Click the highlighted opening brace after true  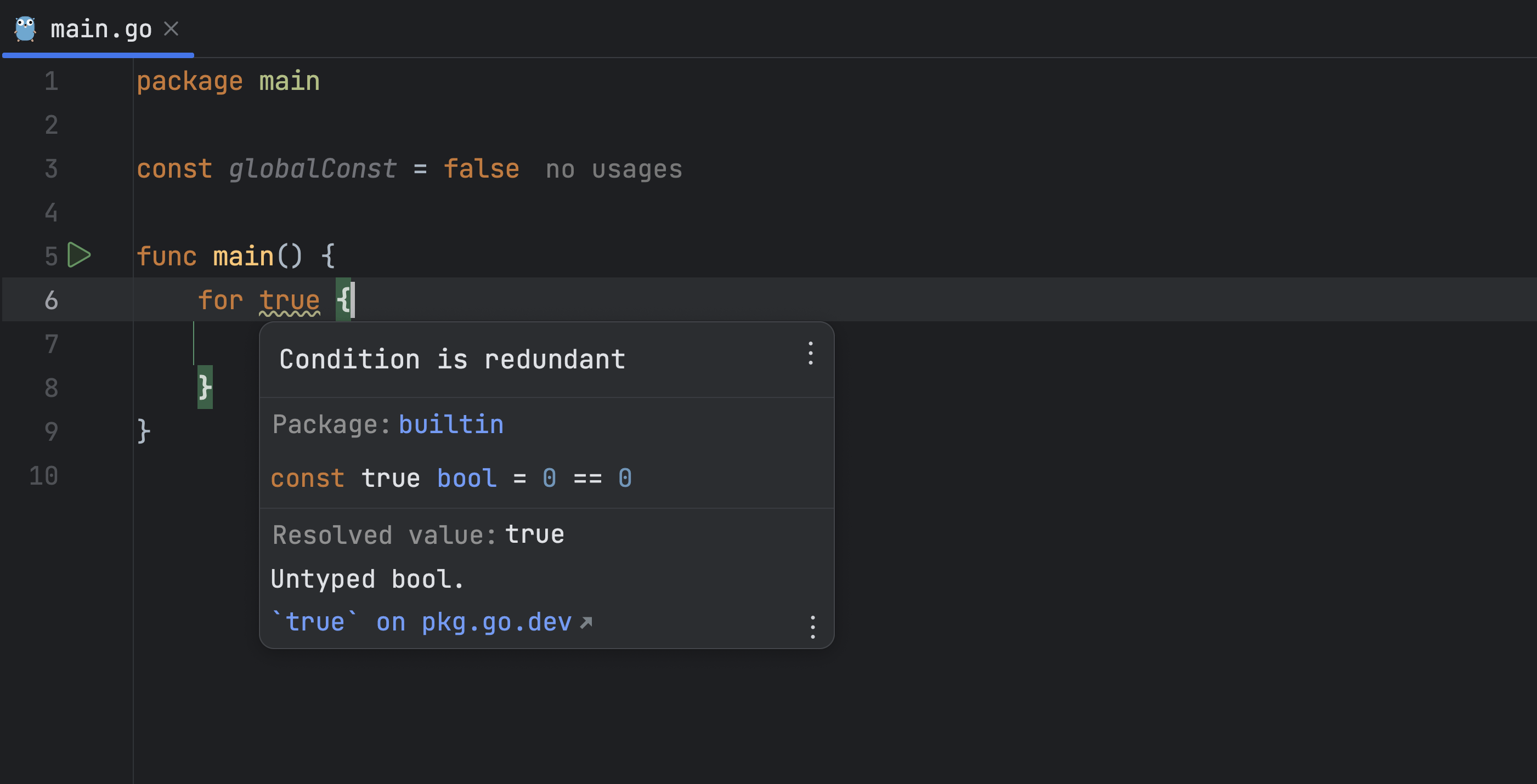tap(343, 299)
